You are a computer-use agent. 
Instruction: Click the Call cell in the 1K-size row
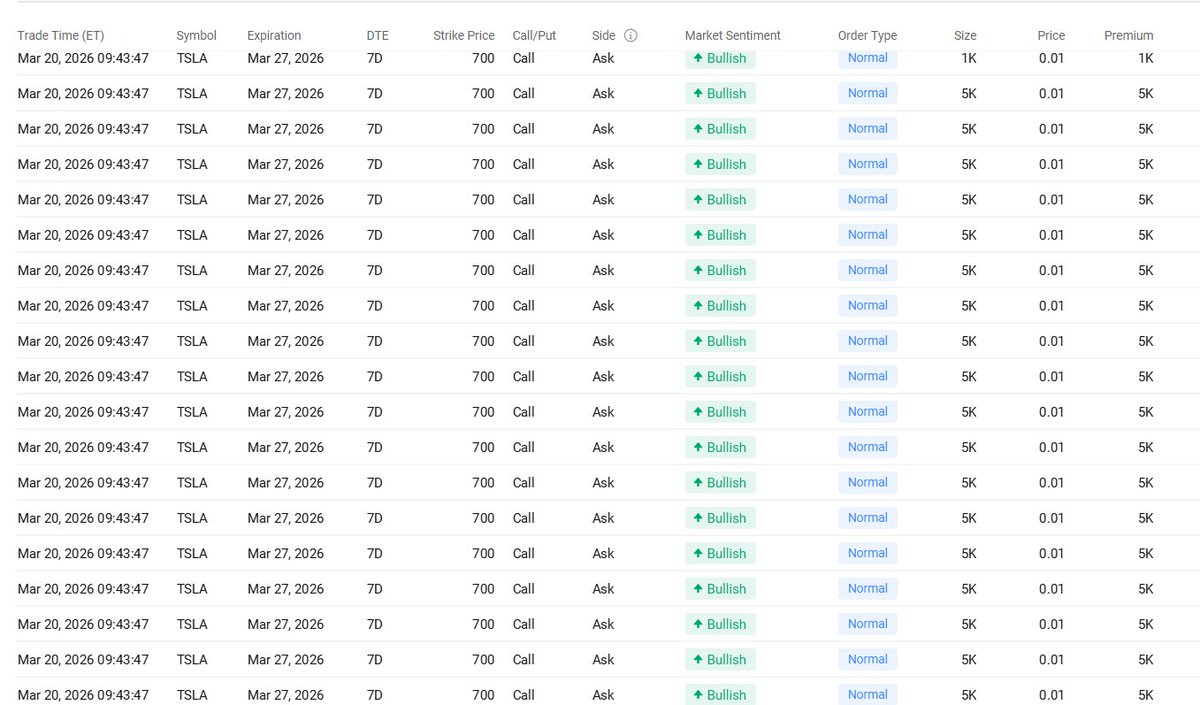[x=524, y=58]
